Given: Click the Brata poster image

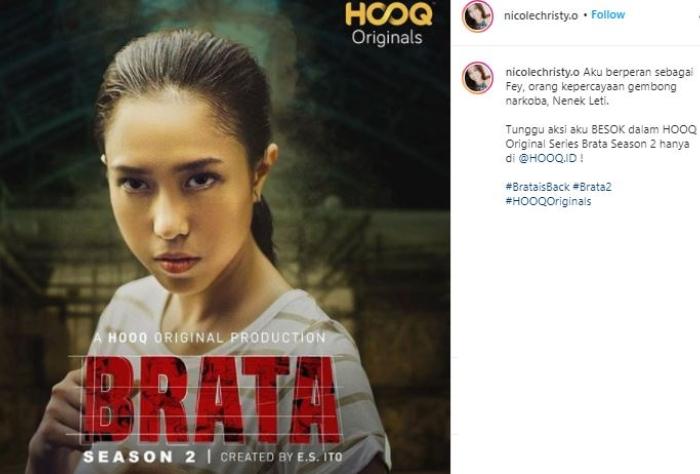Looking at the screenshot, I should 225,237.
